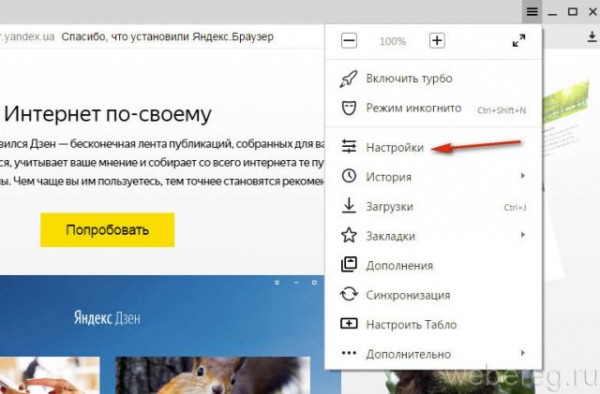This screenshot has height=394, width=600.
Task: Click the 100% zoom value
Action: (393, 41)
